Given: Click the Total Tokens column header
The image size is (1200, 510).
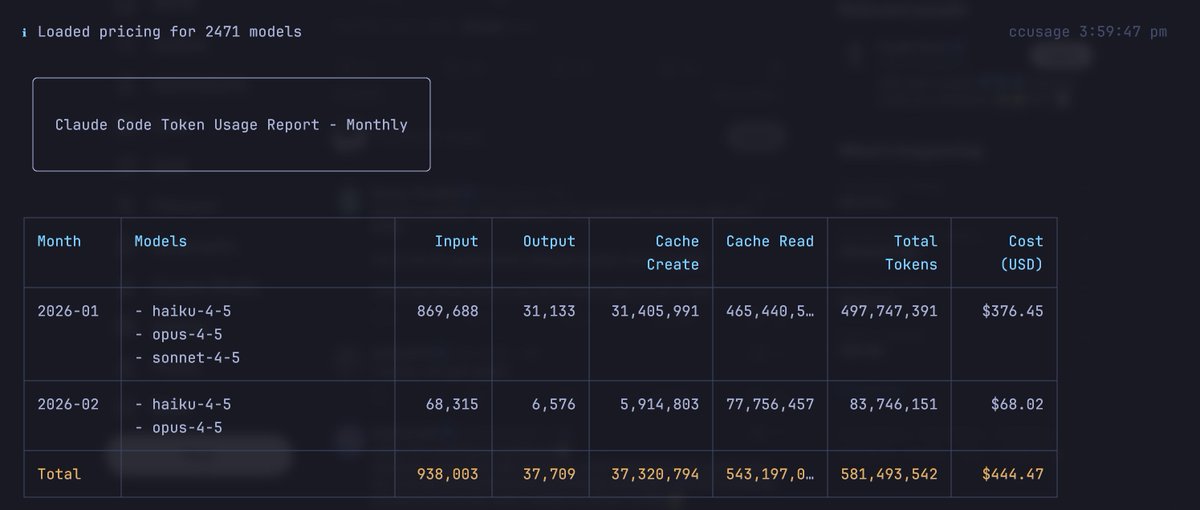Looking at the screenshot, I should 911,253.
